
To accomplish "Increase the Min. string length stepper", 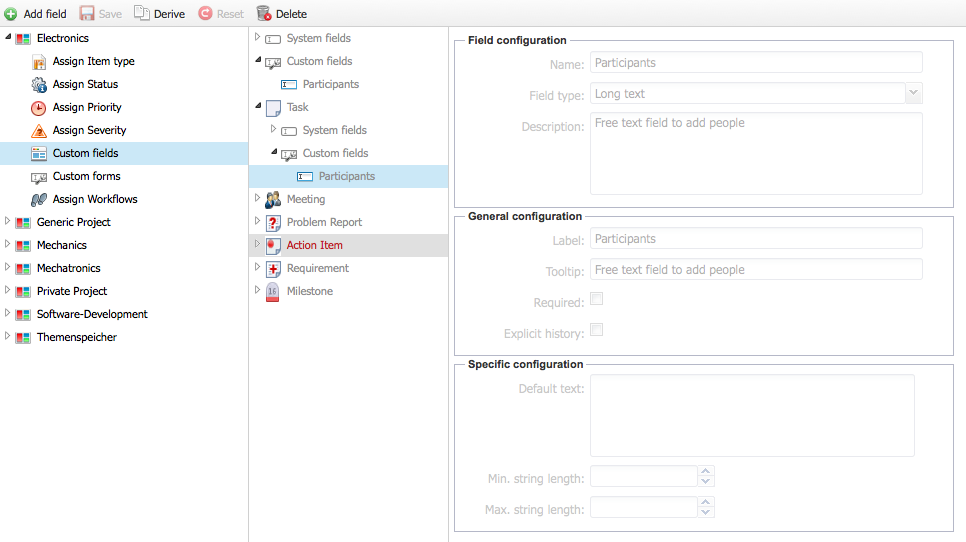I will 706,471.
